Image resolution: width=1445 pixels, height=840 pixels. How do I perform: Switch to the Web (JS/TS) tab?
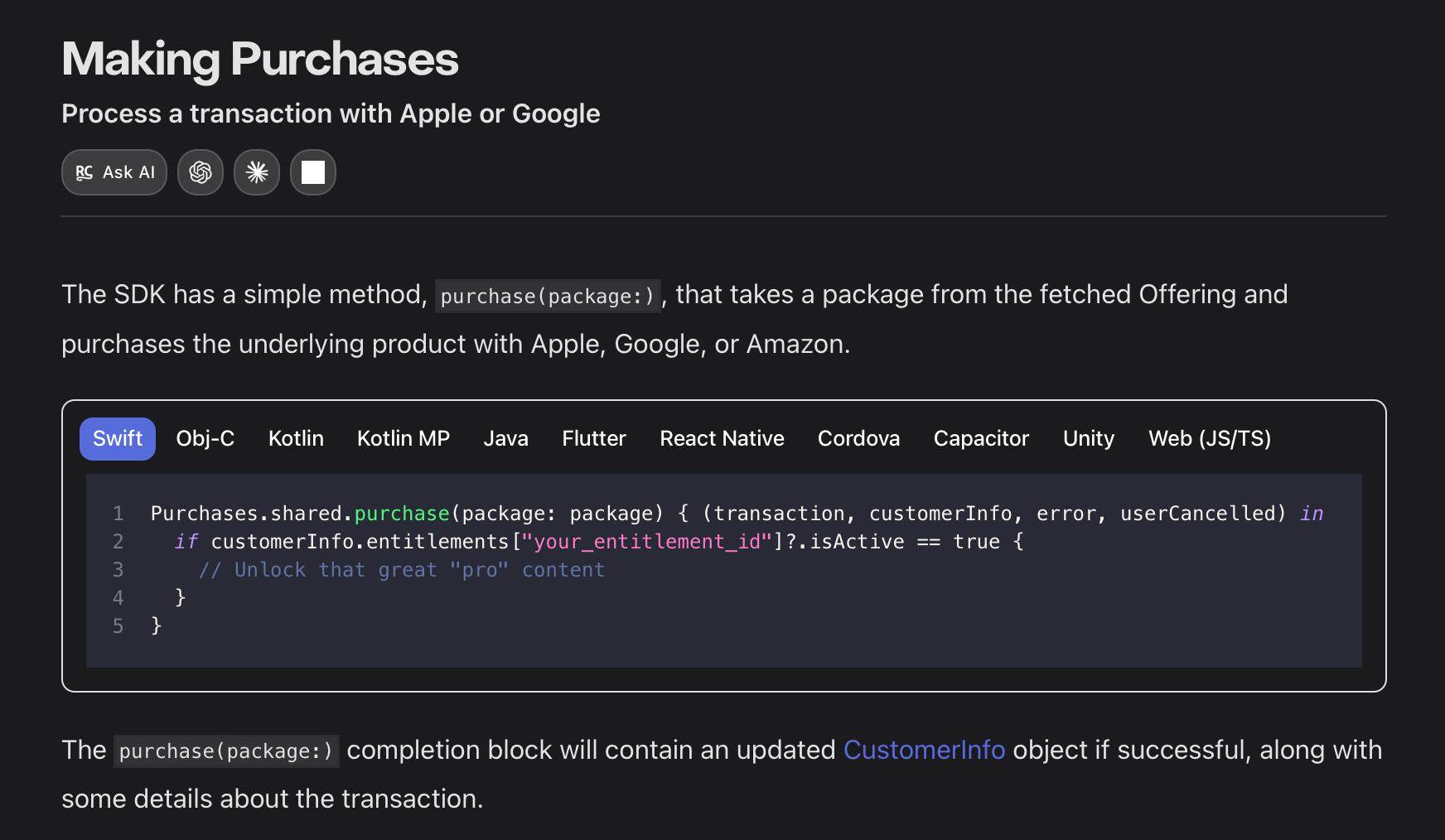click(1209, 438)
